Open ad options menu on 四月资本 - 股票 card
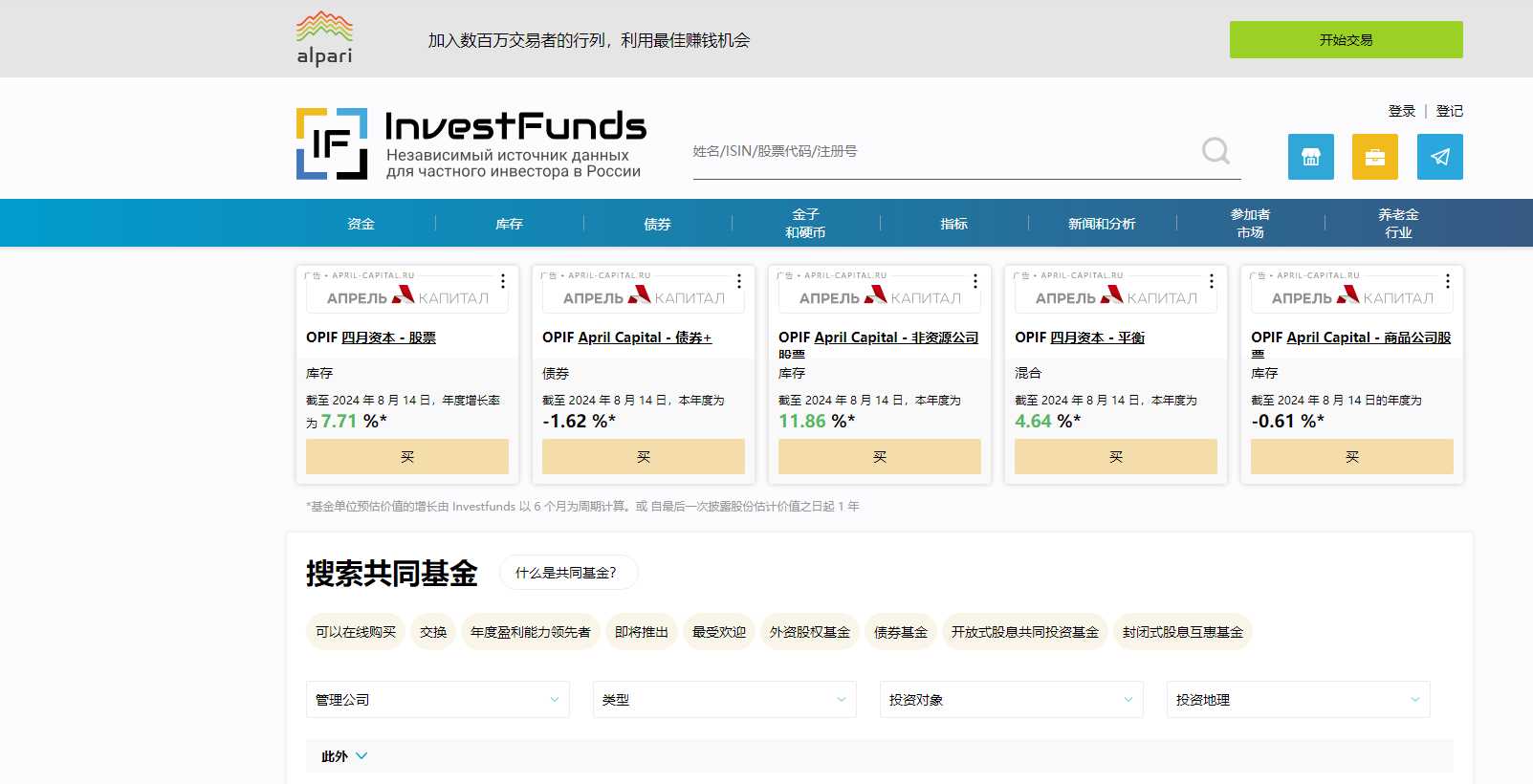The image size is (1533, 784). 503,281
